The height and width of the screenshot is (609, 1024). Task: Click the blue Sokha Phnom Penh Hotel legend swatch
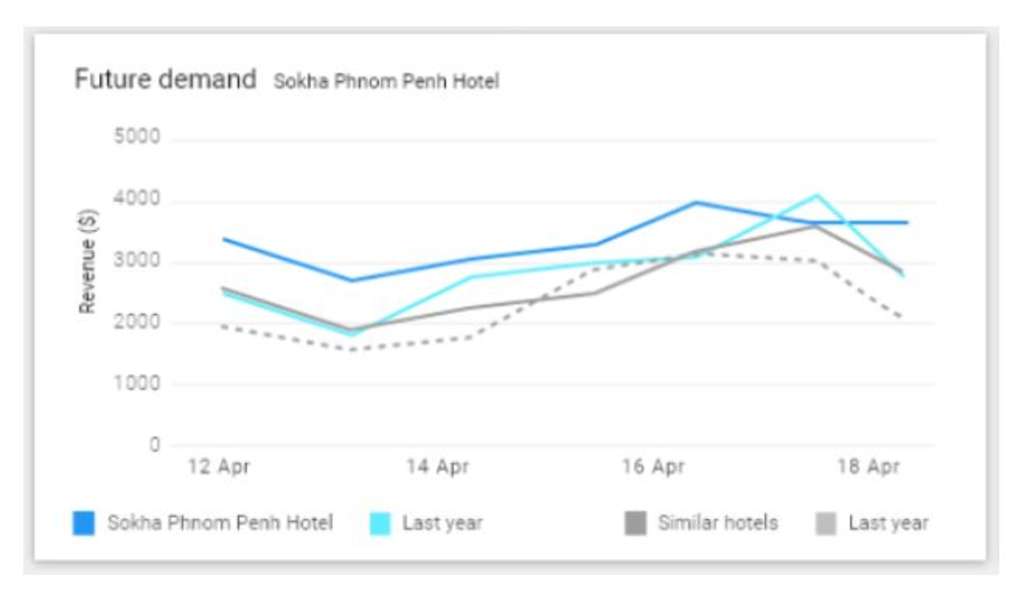(x=84, y=523)
